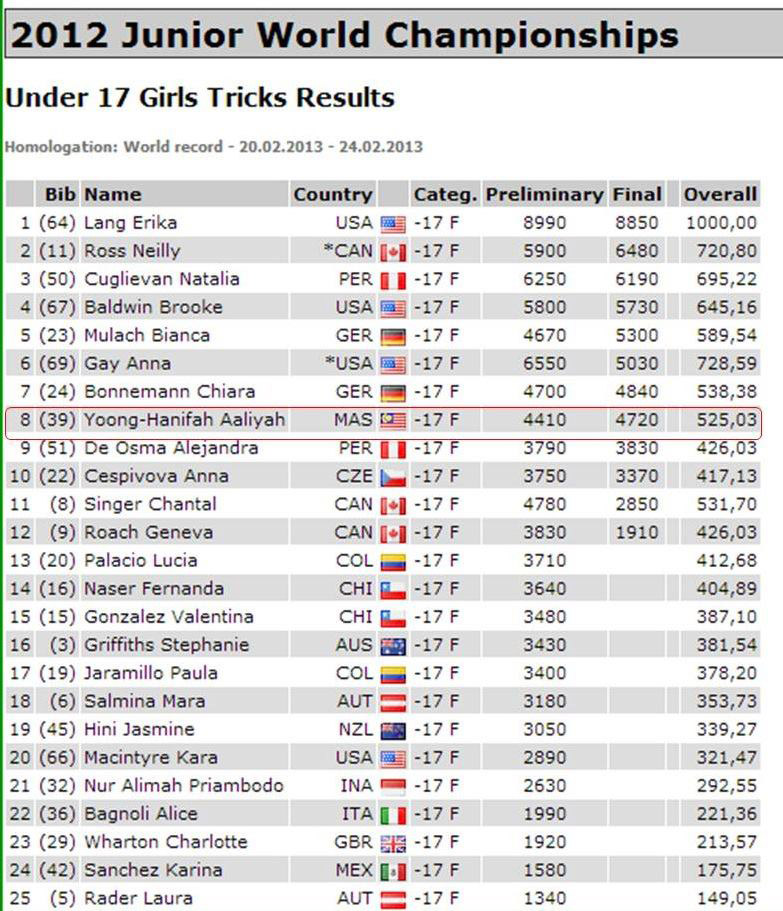Click Indonesia flag for Nur Alimah Priambodo
783x911 pixels.
click(393, 787)
